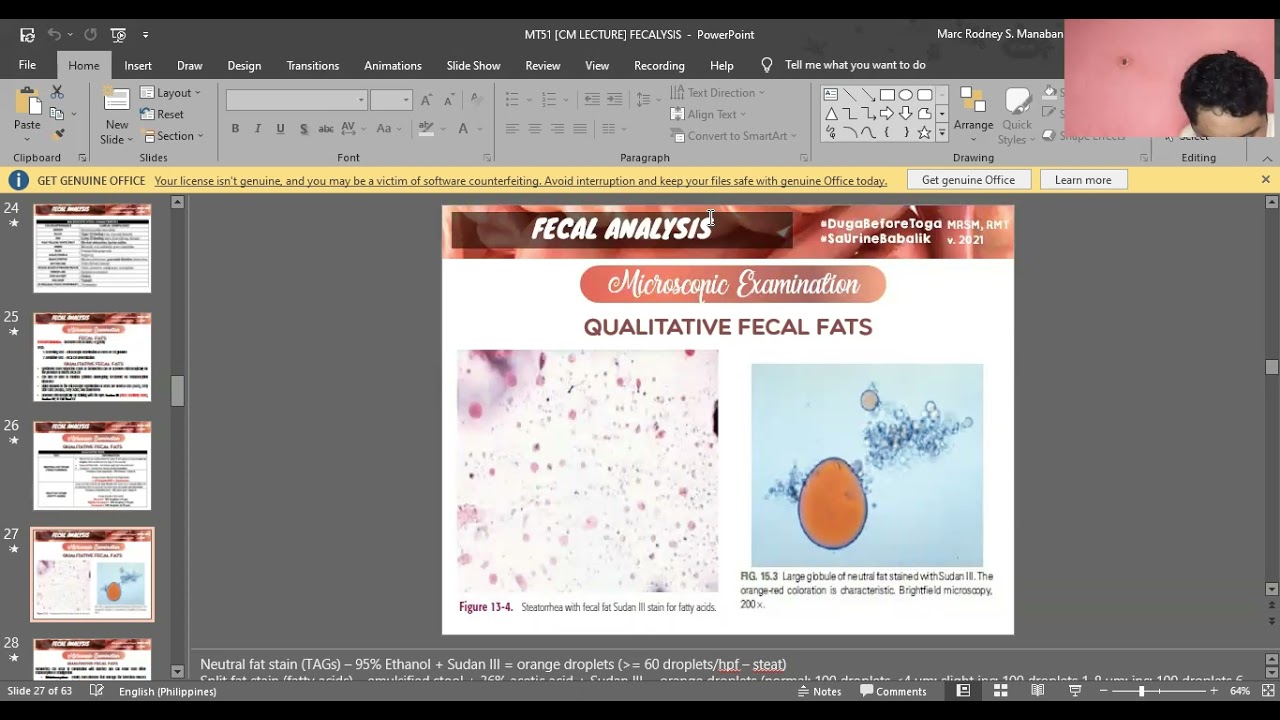Open the font name combo box
The width and height of the screenshot is (1280, 720).
296,100
